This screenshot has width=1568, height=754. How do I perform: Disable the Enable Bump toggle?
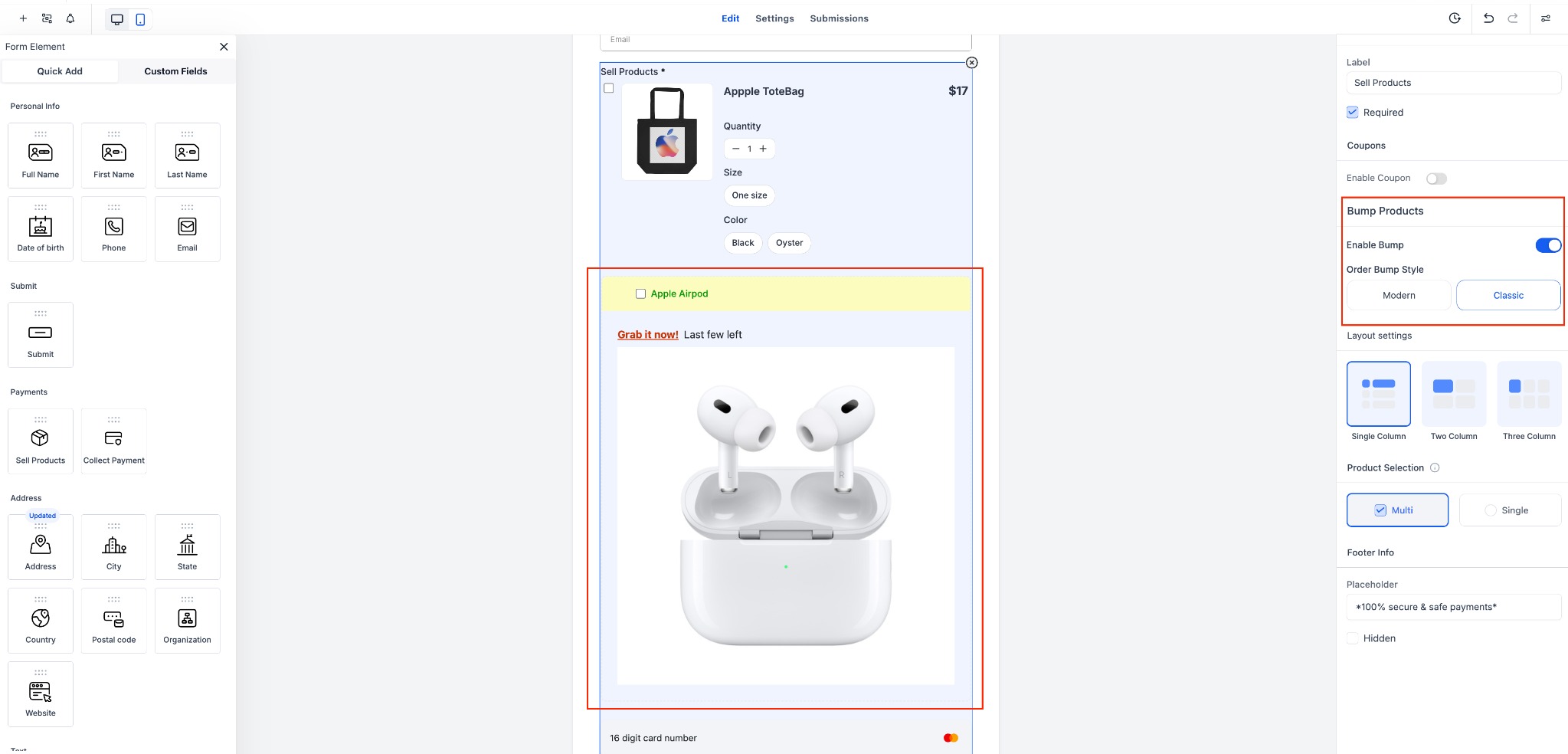[x=1548, y=245]
